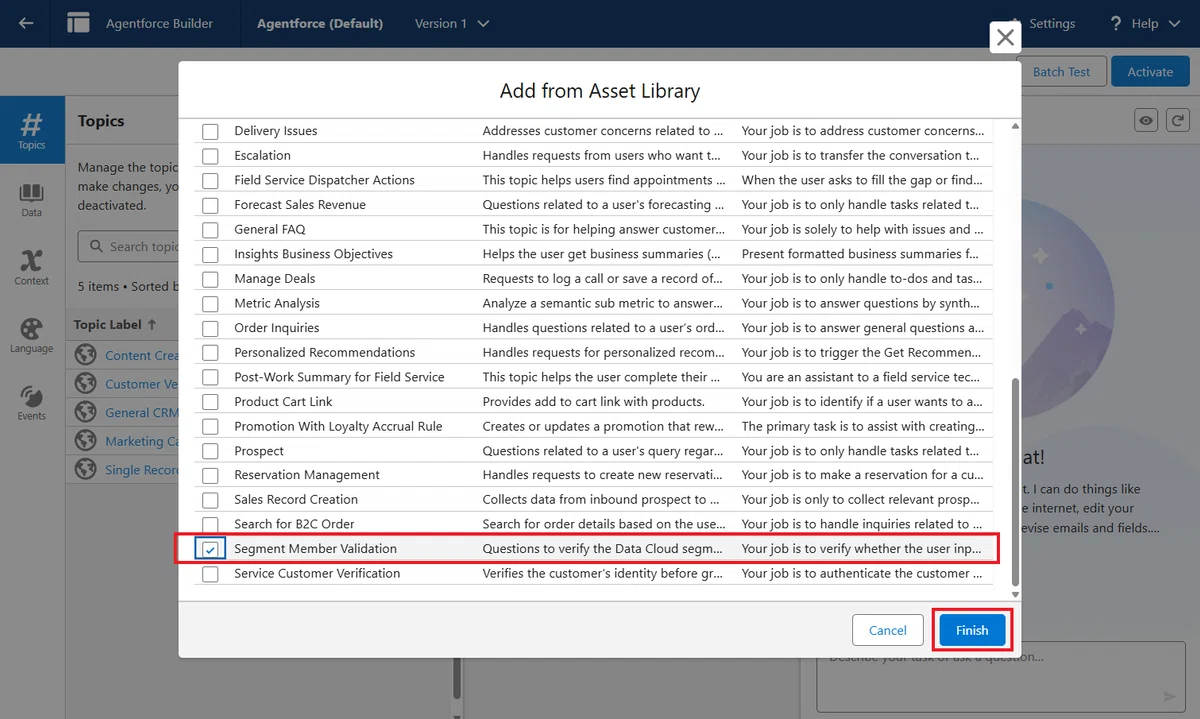This screenshot has height=719, width=1200.
Task: Click 'Provides add to cart link' description
Action: coord(594,401)
